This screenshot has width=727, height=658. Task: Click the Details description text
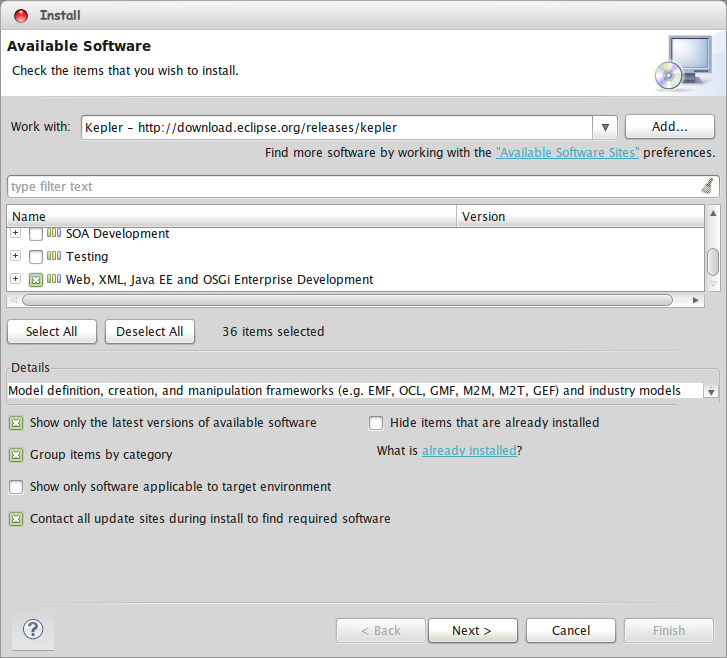(x=344, y=391)
